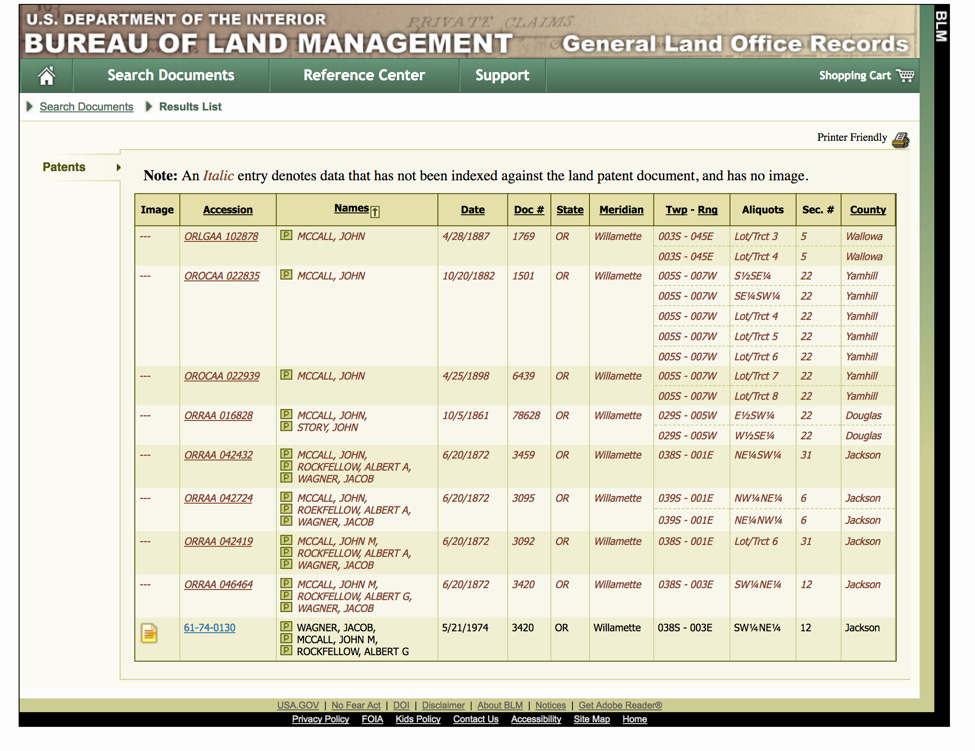This screenshot has width=975, height=751.
Task: Click patentee icon beside ROEKFELLOW, ALBERT A
Action: pos(286,509)
